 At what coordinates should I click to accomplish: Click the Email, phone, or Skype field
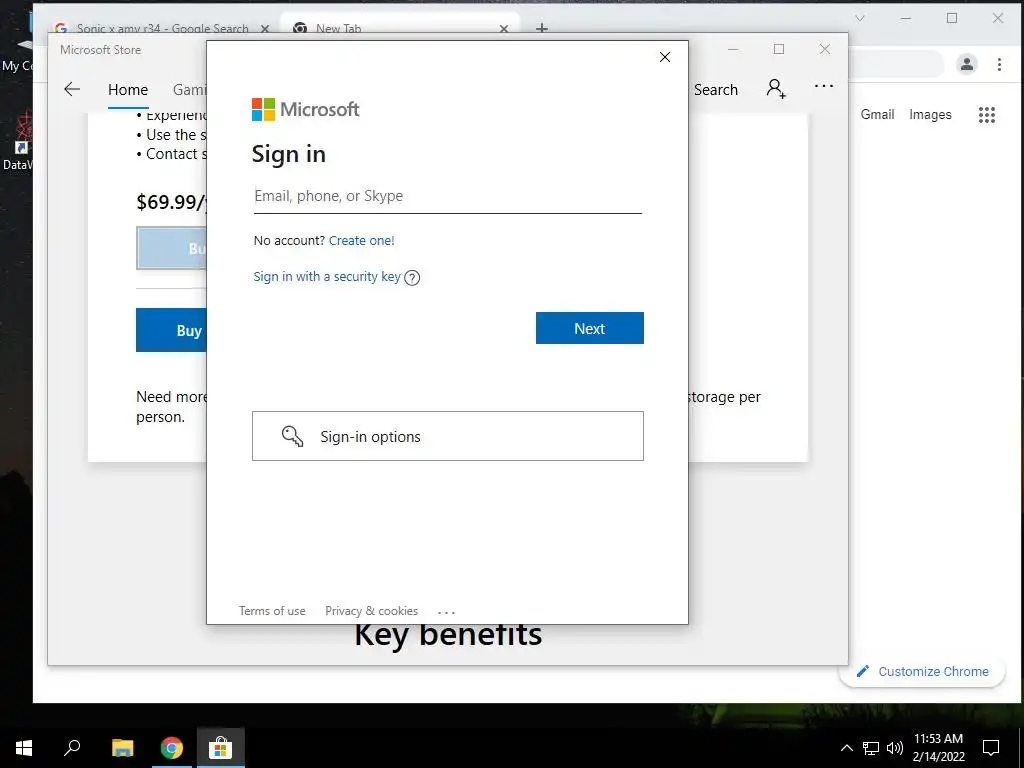point(447,197)
